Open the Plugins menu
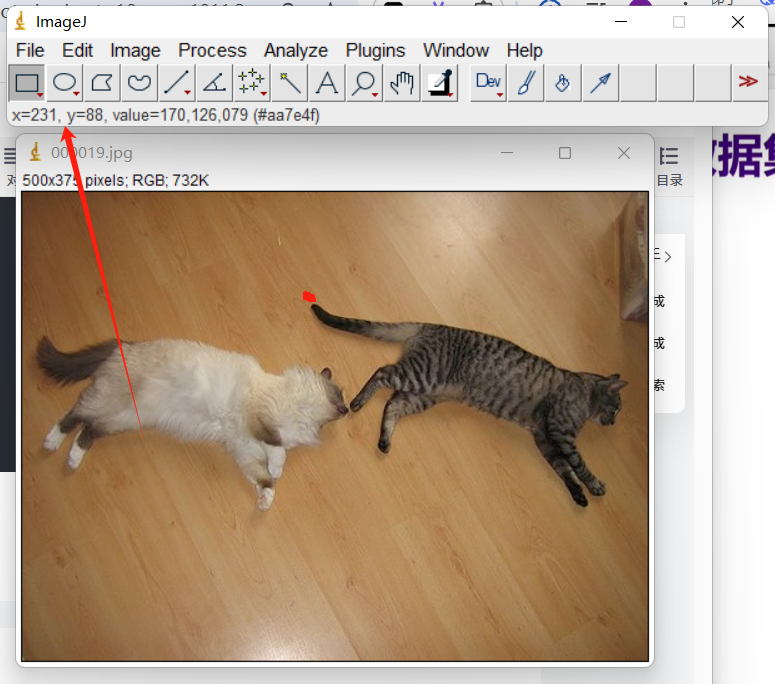Screen dimensions: 775x684 point(375,50)
